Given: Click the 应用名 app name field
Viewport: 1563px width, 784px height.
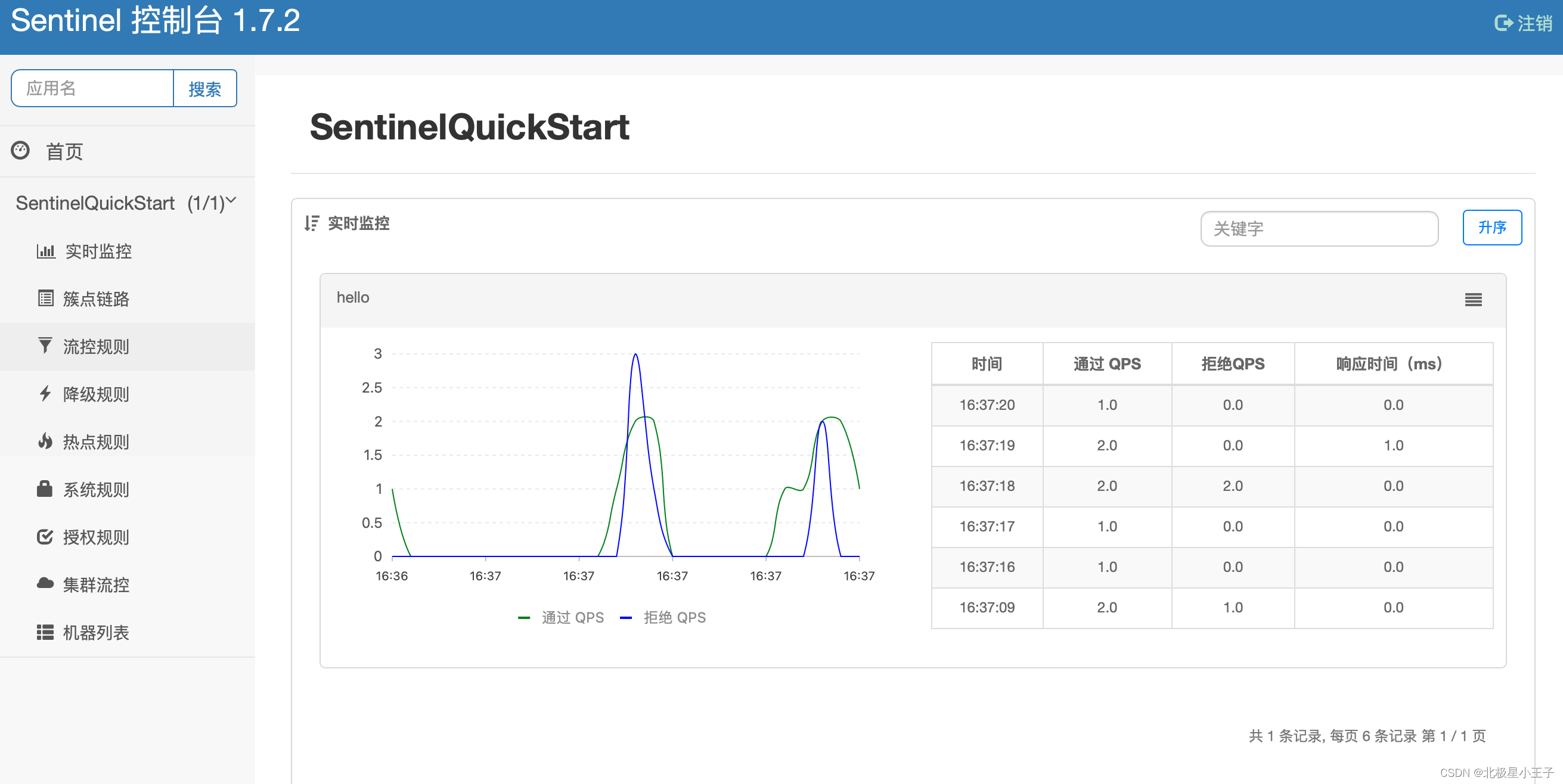Looking at the screenshot, I should 93,89.
